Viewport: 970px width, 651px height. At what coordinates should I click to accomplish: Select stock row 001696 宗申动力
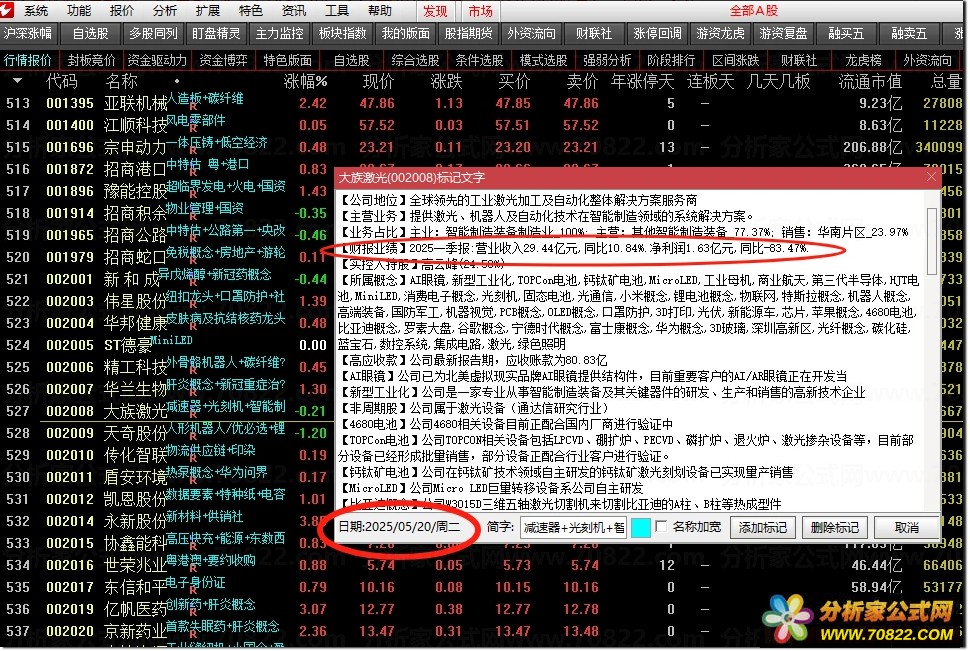pyautogui.click(x=485, y=147)
